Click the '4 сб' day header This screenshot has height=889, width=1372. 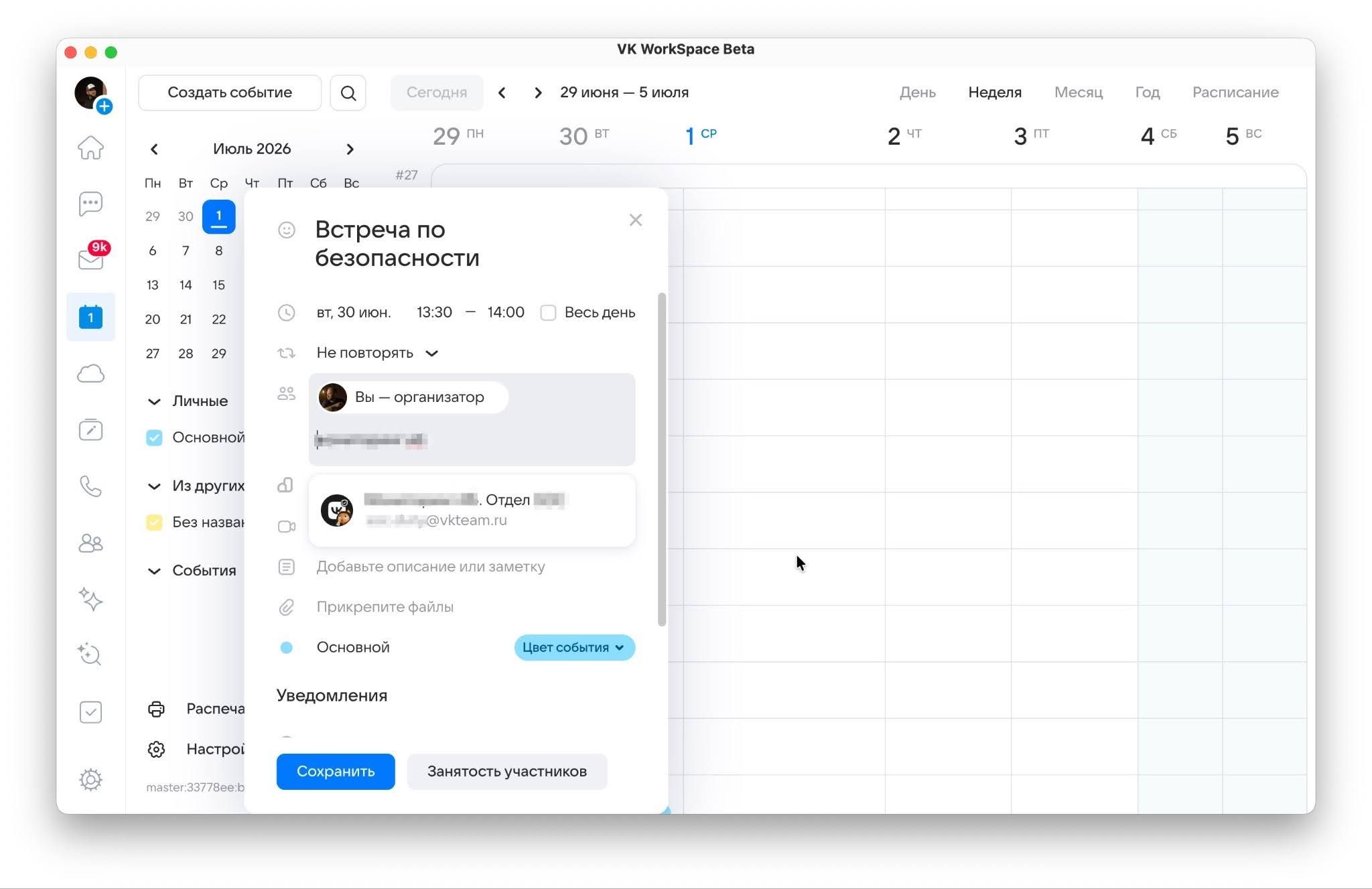pos(1158,136)
